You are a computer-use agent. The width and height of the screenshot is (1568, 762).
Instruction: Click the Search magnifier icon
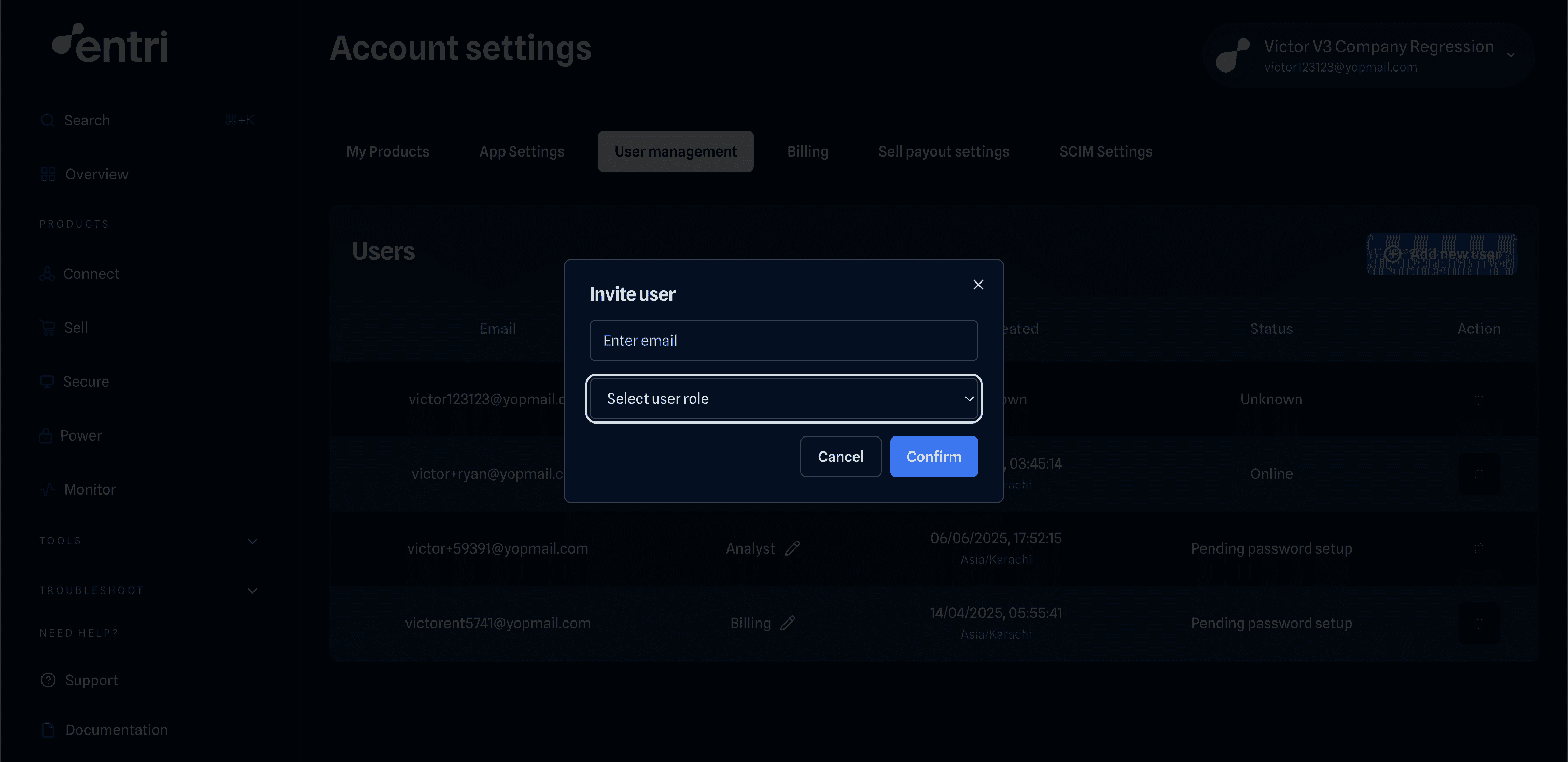click(x=48, y=120)
